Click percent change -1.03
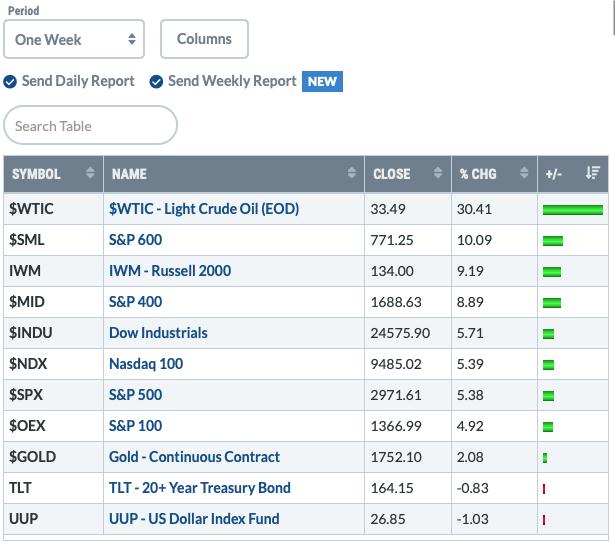The image size is (615, 546). coord(473,519)
